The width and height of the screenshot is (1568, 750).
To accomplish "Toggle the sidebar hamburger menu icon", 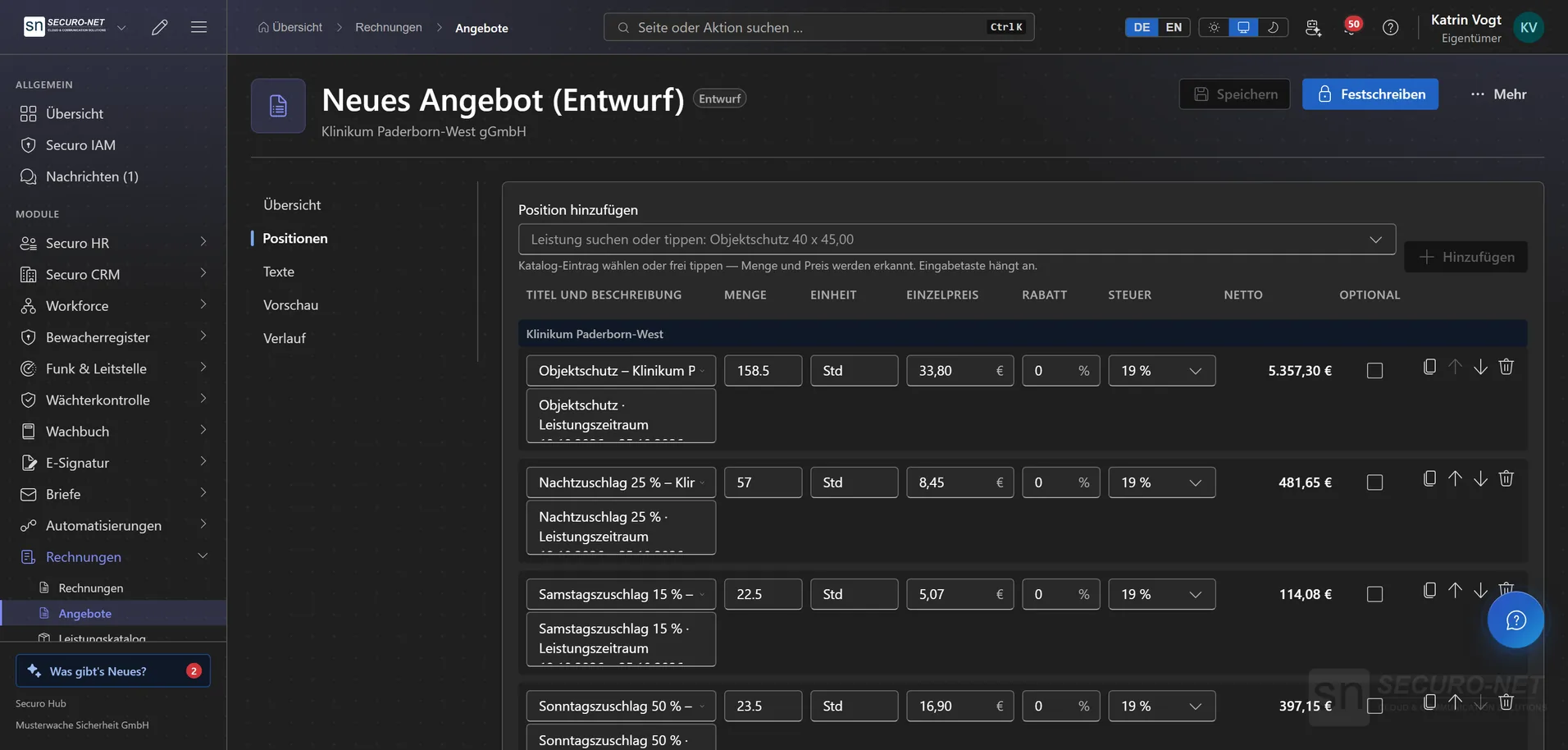I will [198, 27].
